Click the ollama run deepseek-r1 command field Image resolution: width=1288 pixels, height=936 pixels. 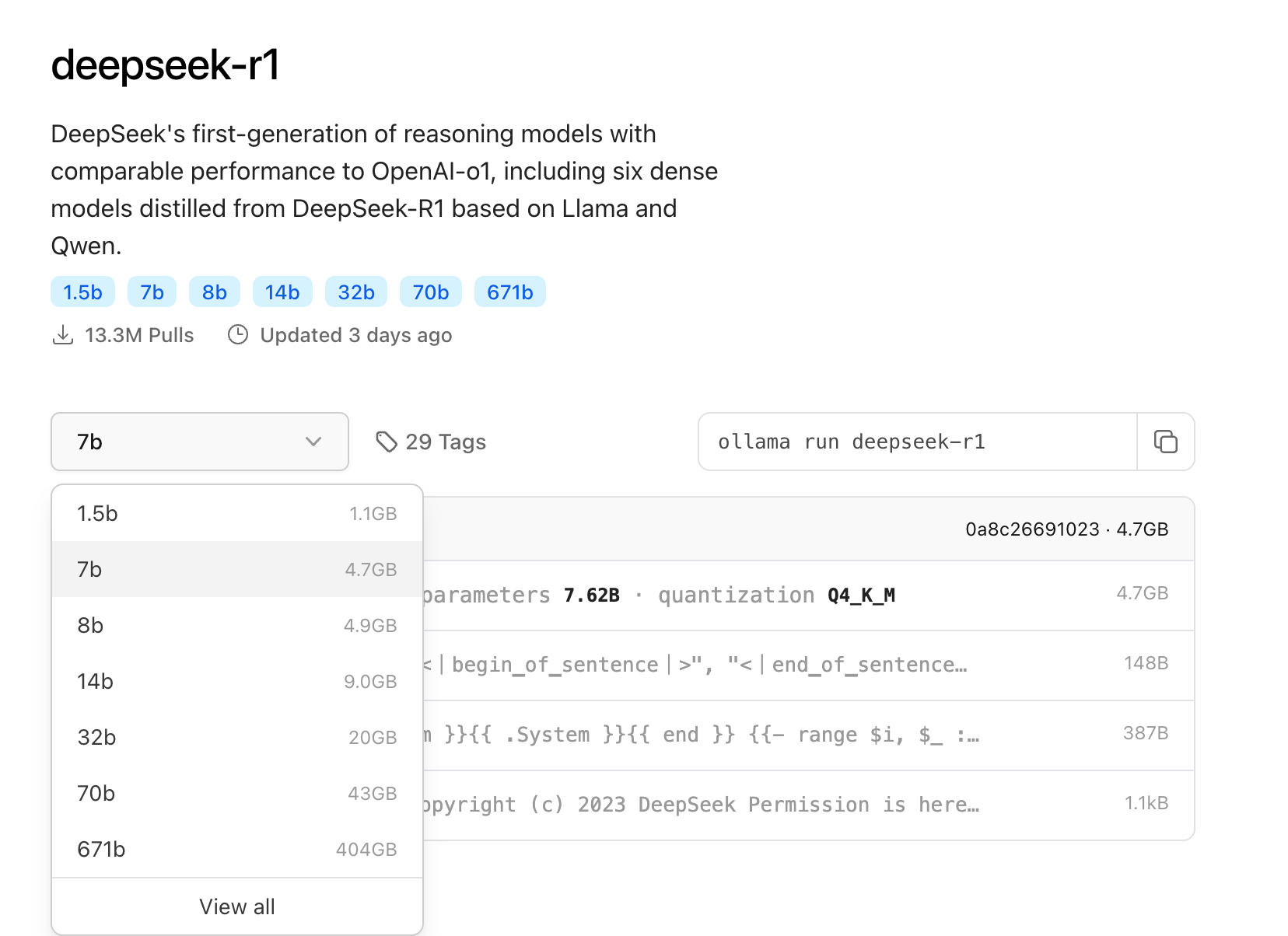tap(918, 442)
